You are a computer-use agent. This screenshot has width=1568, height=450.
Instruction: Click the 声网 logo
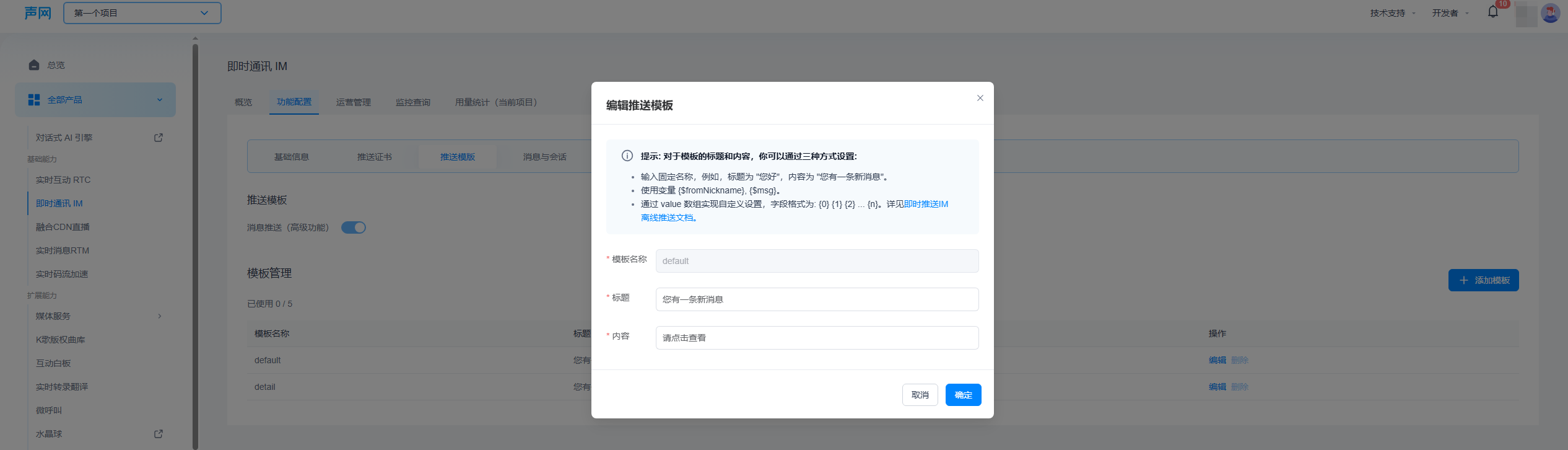(38, 13)
